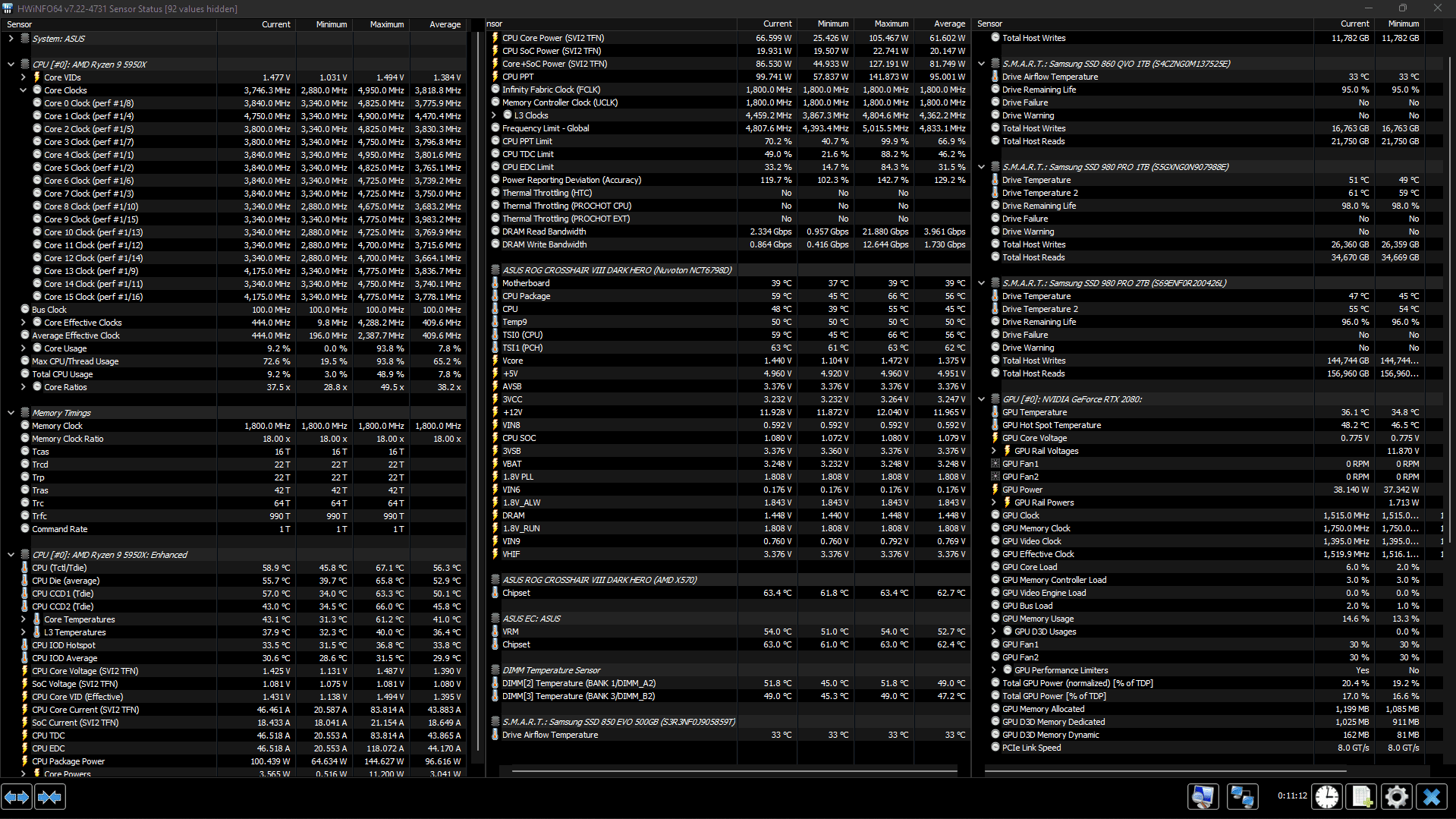1456x819 pixels.
Task: Click the elapsed time 0:11:12 display
Action: (x=1291, y=796)
